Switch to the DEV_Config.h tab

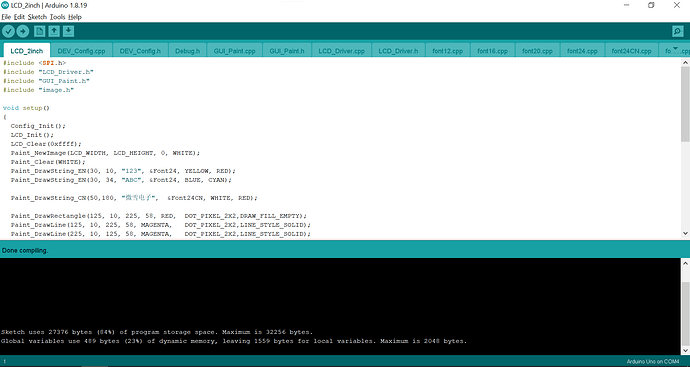140,51
